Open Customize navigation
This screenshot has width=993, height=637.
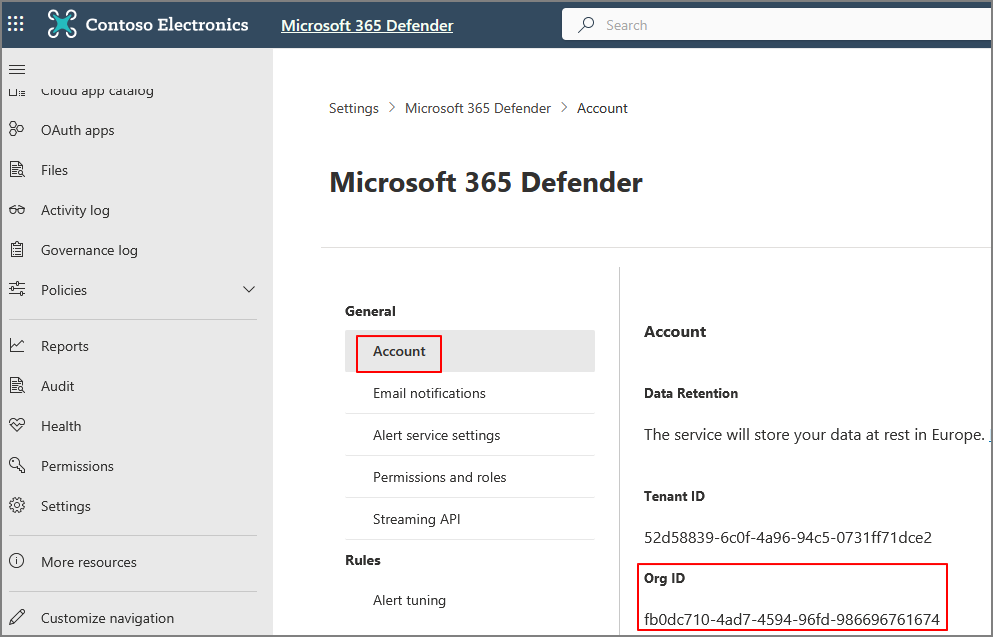[107, 618]
